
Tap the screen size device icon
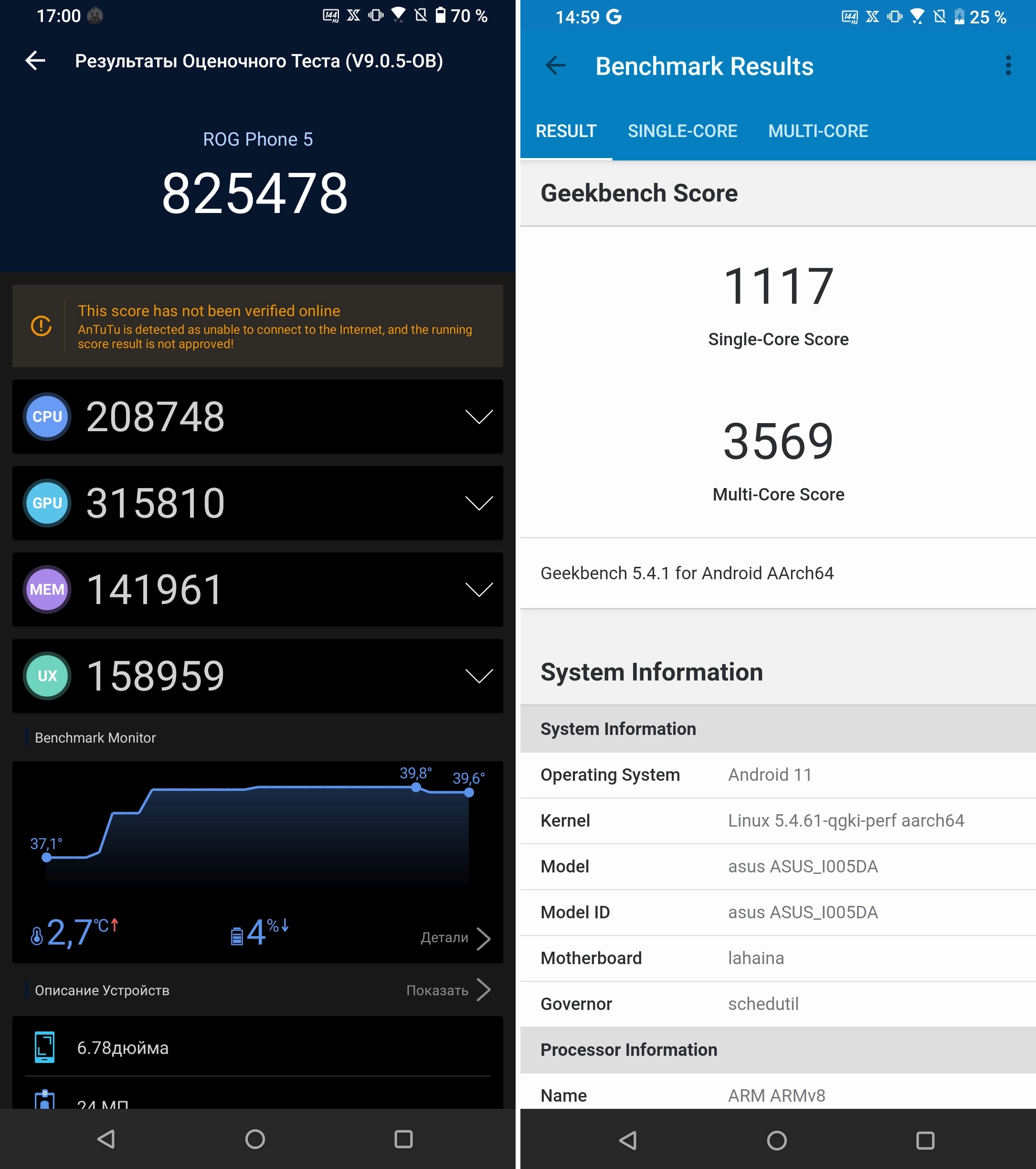coord(44,1047)
